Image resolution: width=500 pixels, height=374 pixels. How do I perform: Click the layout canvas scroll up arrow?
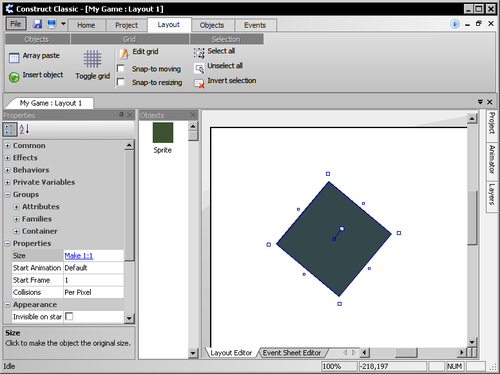[472, 118]
